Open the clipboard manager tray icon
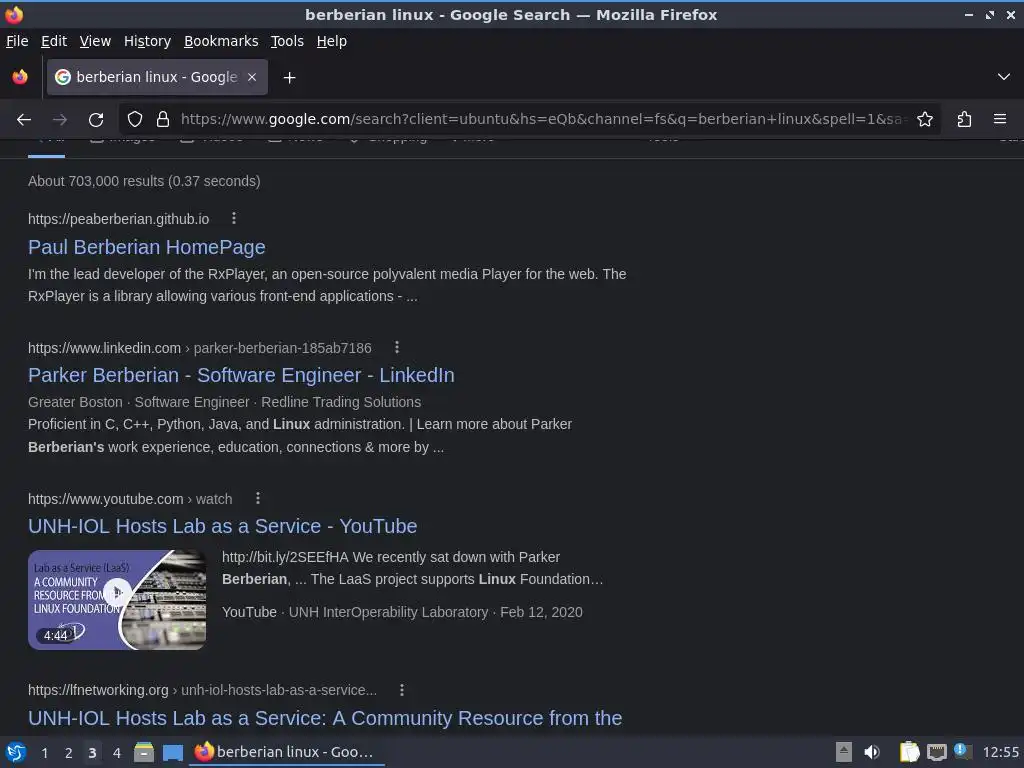This screenshot has height=768, width=1024. (x=909, y=752)
